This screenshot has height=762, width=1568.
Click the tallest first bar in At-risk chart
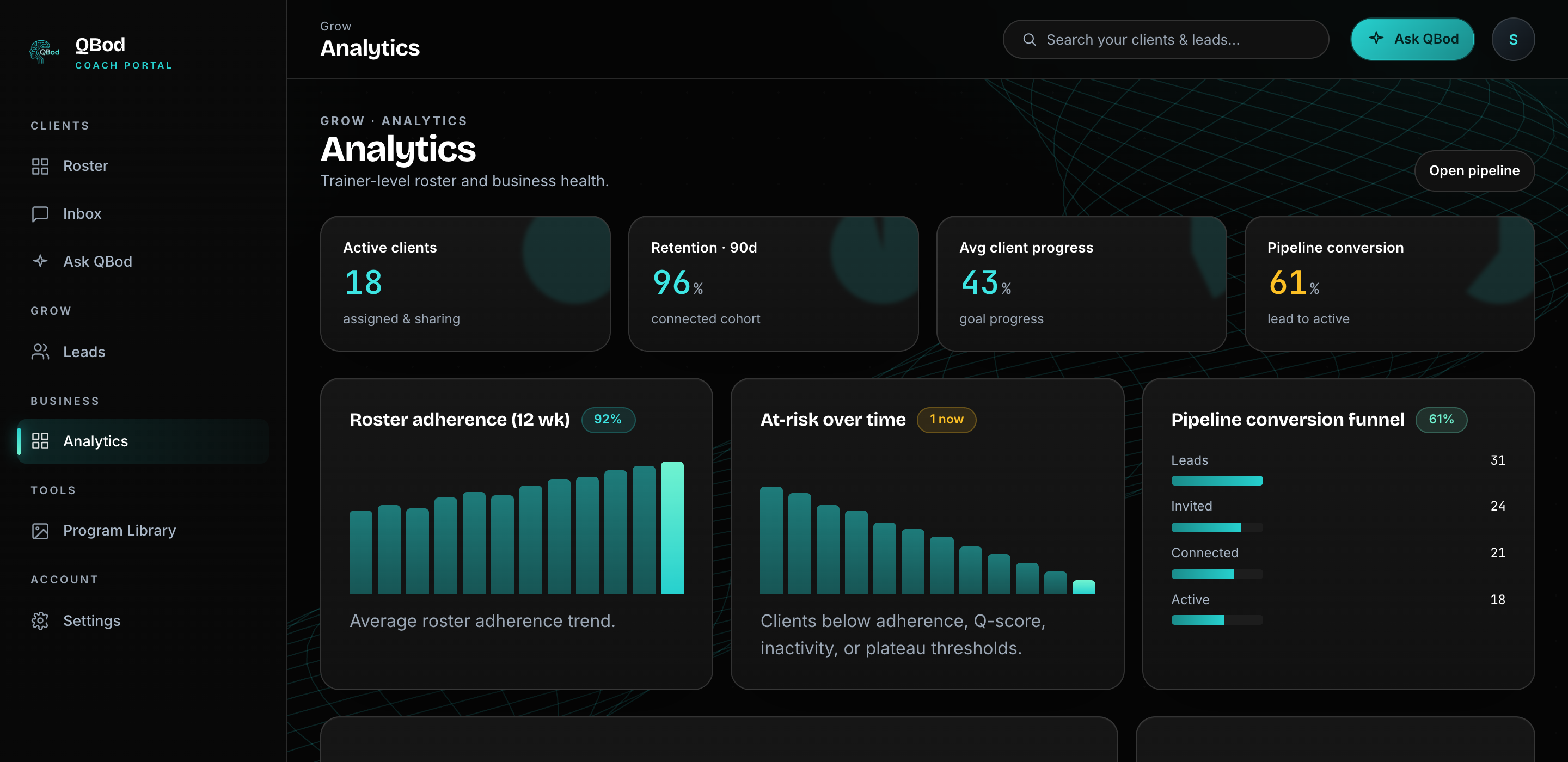771,540
